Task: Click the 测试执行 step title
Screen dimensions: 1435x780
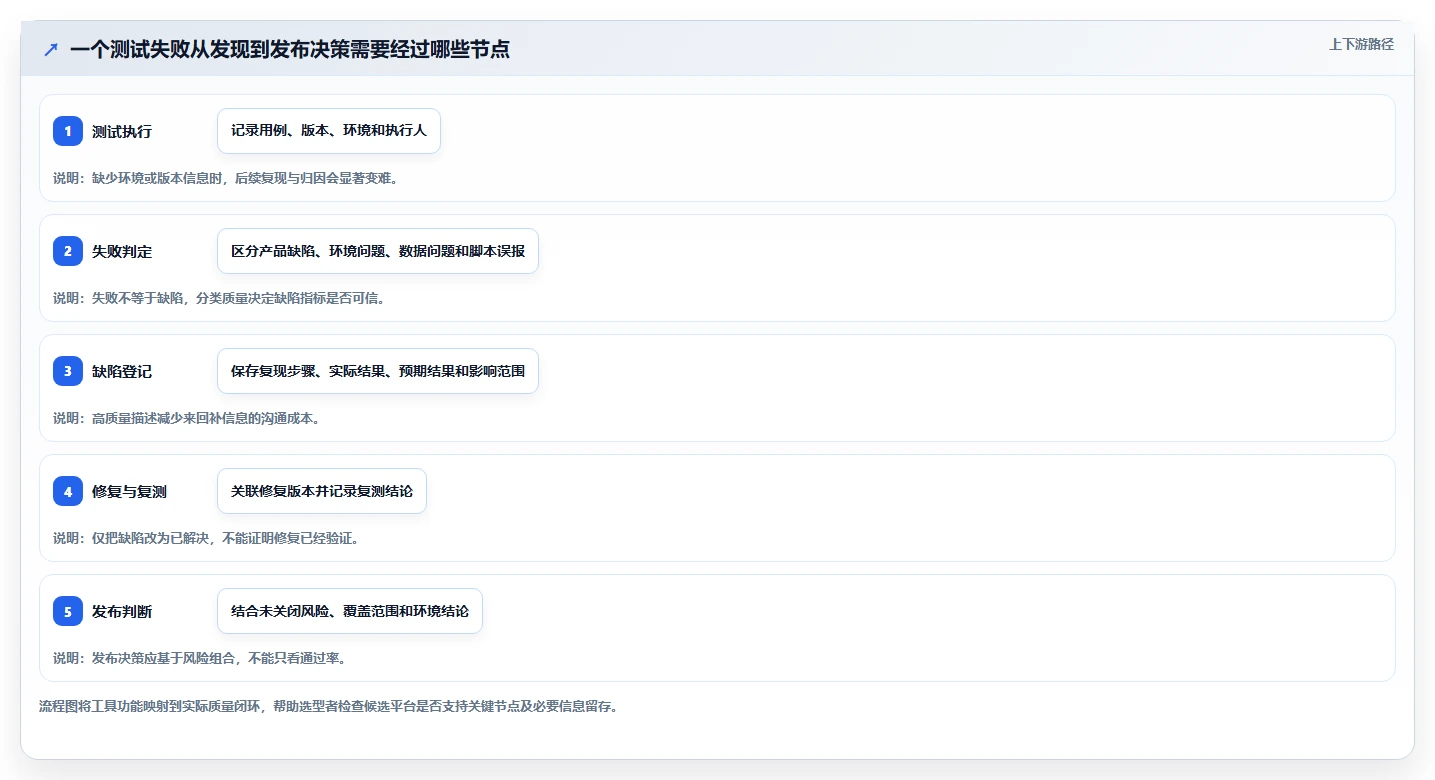Action: click(x=122, y=132)
